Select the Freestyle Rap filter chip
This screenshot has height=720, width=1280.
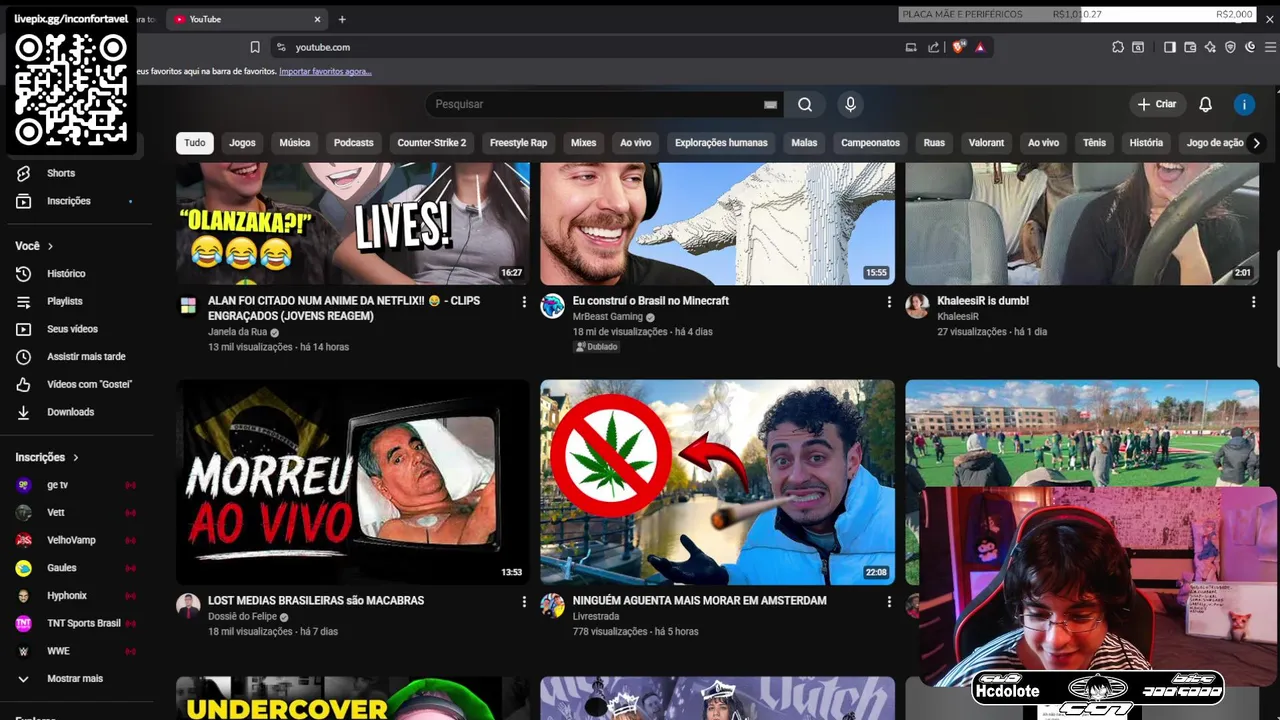point(518,143)
